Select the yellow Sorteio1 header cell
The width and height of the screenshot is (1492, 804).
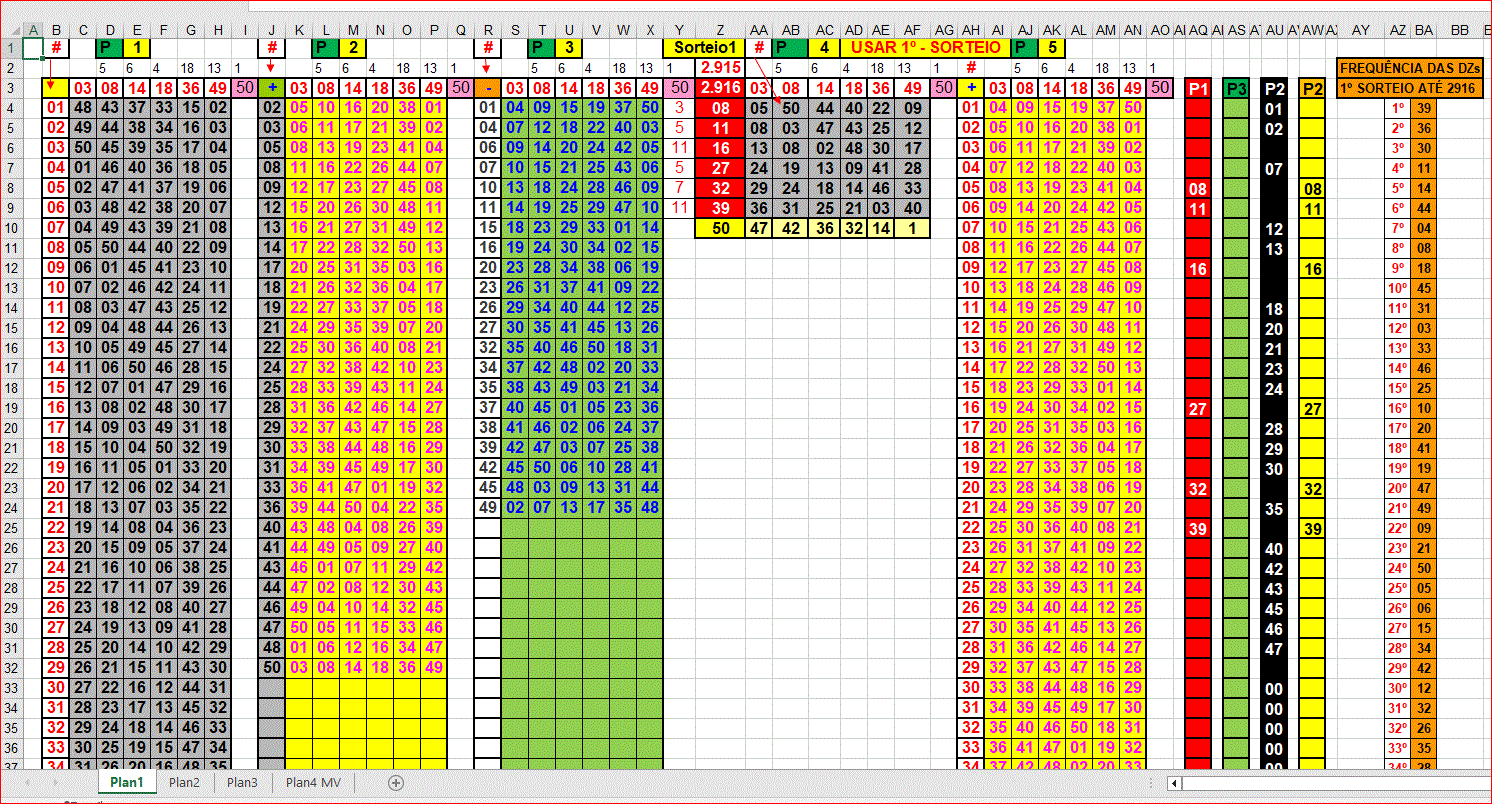pyautogui.click(x=704, y=48)
